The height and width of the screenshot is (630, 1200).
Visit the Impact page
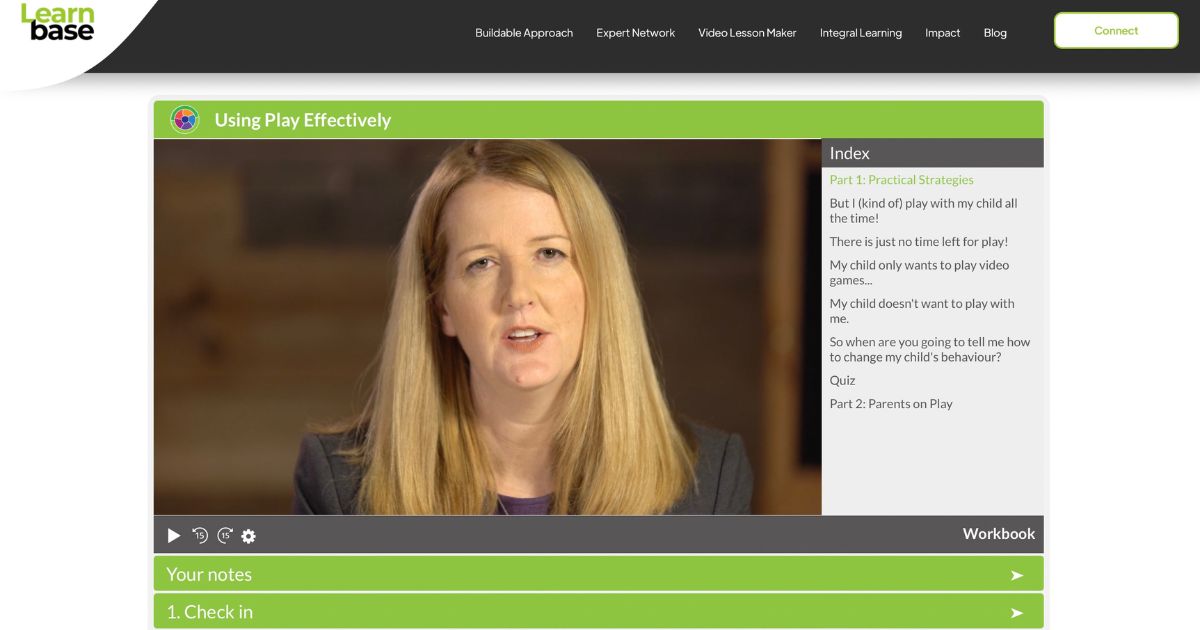click(942, 32)
